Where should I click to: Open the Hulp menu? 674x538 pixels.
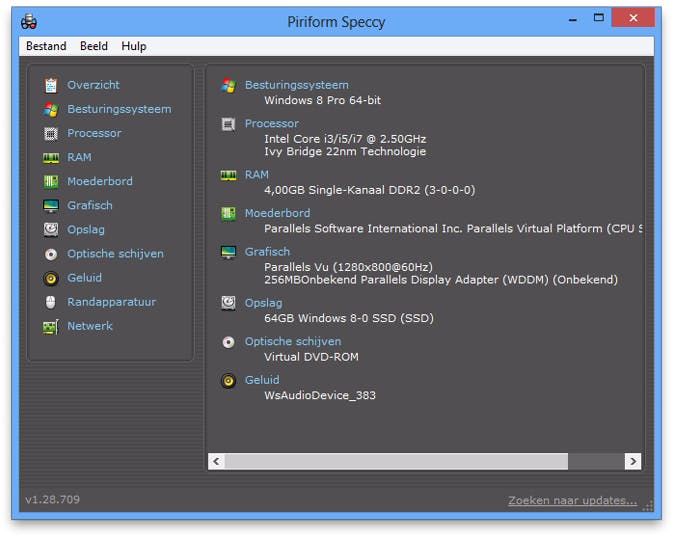[134, 46]
